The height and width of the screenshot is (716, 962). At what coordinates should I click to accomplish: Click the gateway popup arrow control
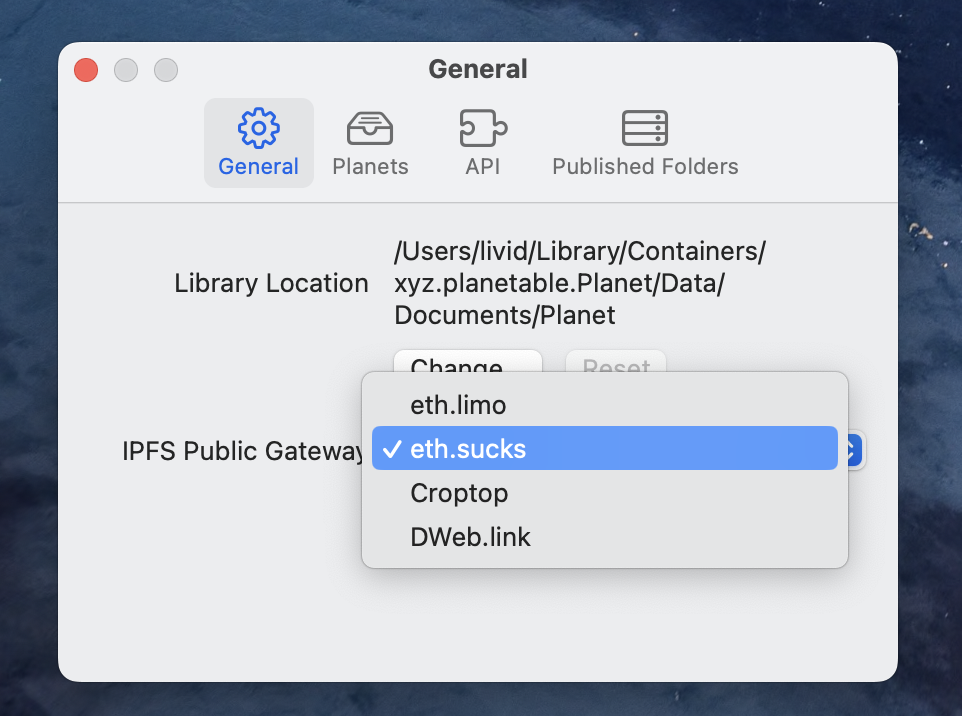[853, 450]
